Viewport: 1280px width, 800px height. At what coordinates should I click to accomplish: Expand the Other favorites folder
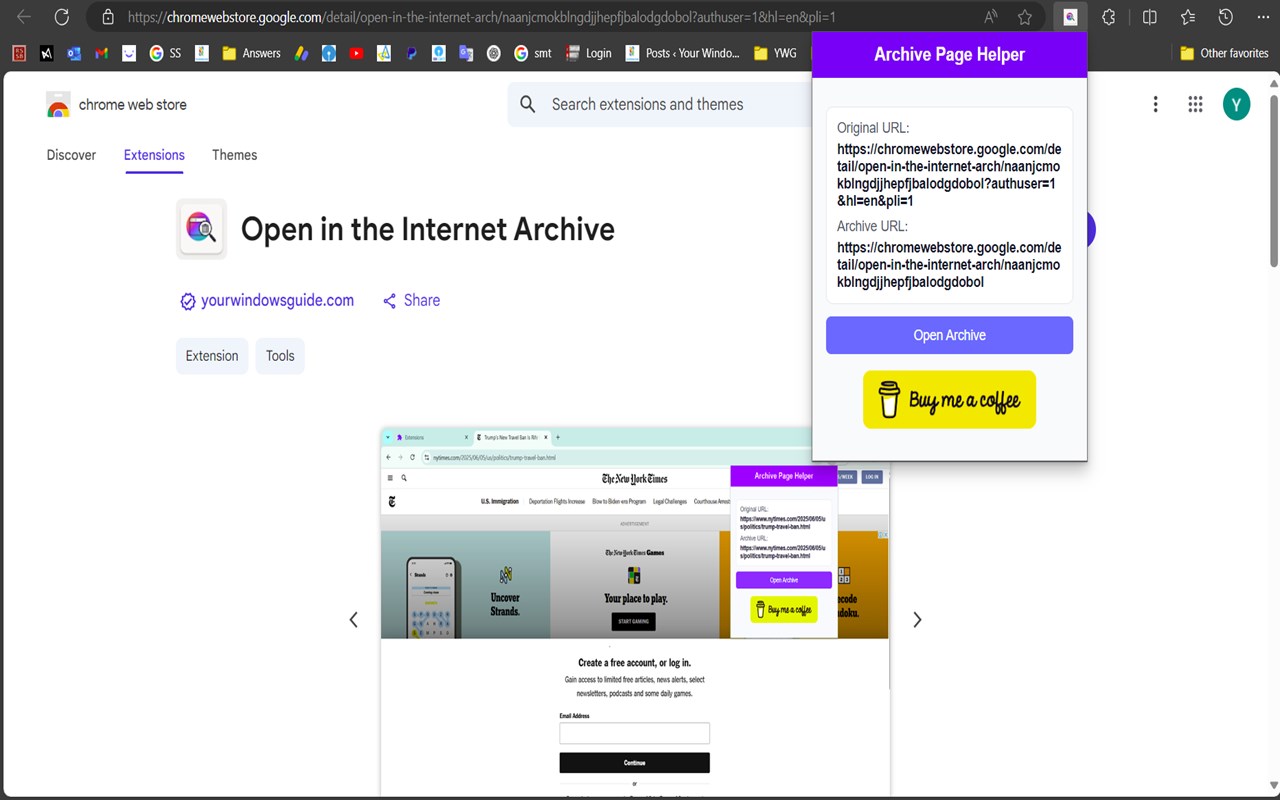pyautogui.click(x=1224, y=53)
